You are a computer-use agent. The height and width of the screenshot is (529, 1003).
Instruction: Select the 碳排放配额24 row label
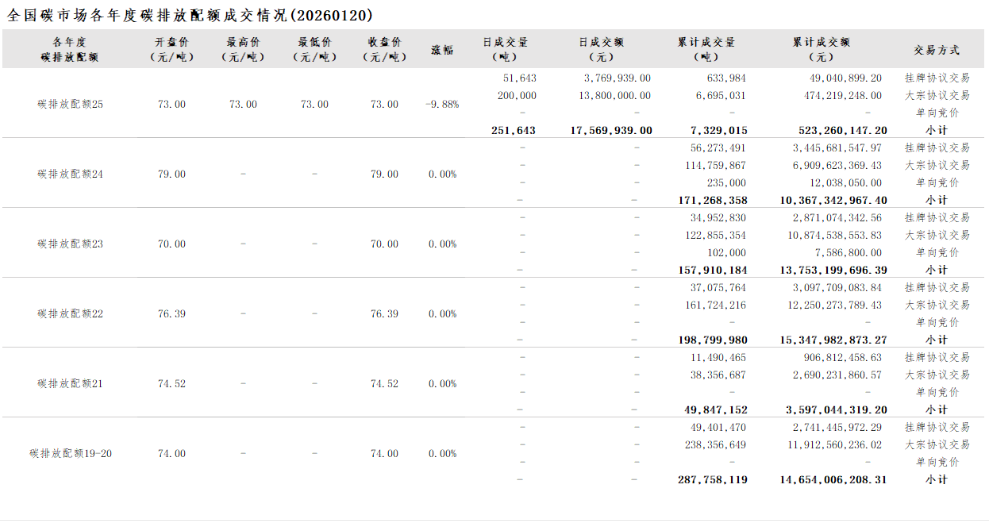pos(70,174)
